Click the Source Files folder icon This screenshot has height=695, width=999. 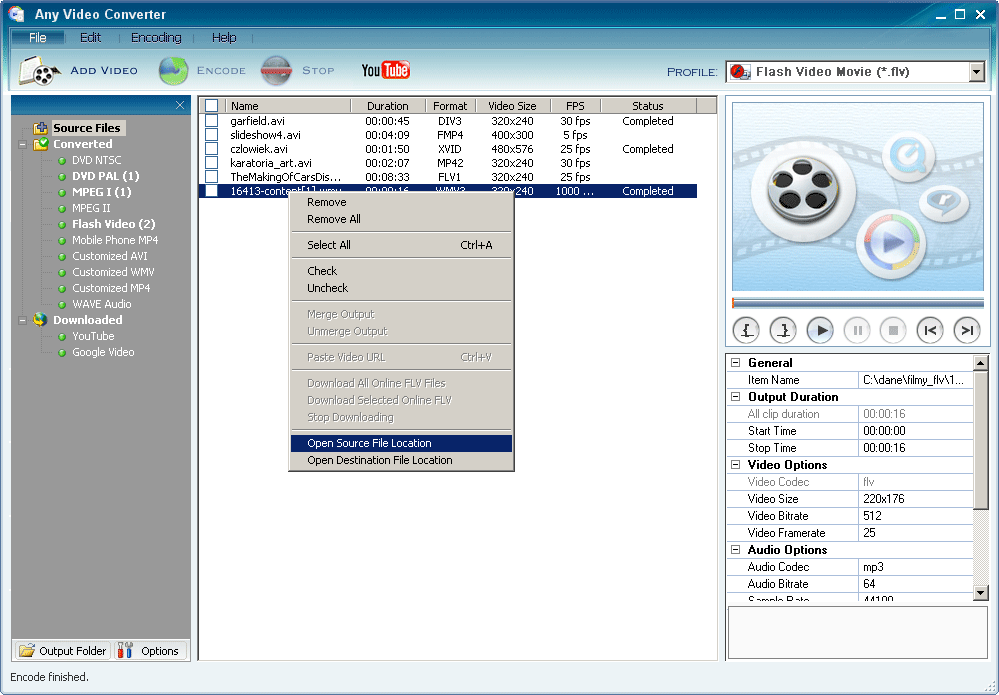[x=41, y=128]
